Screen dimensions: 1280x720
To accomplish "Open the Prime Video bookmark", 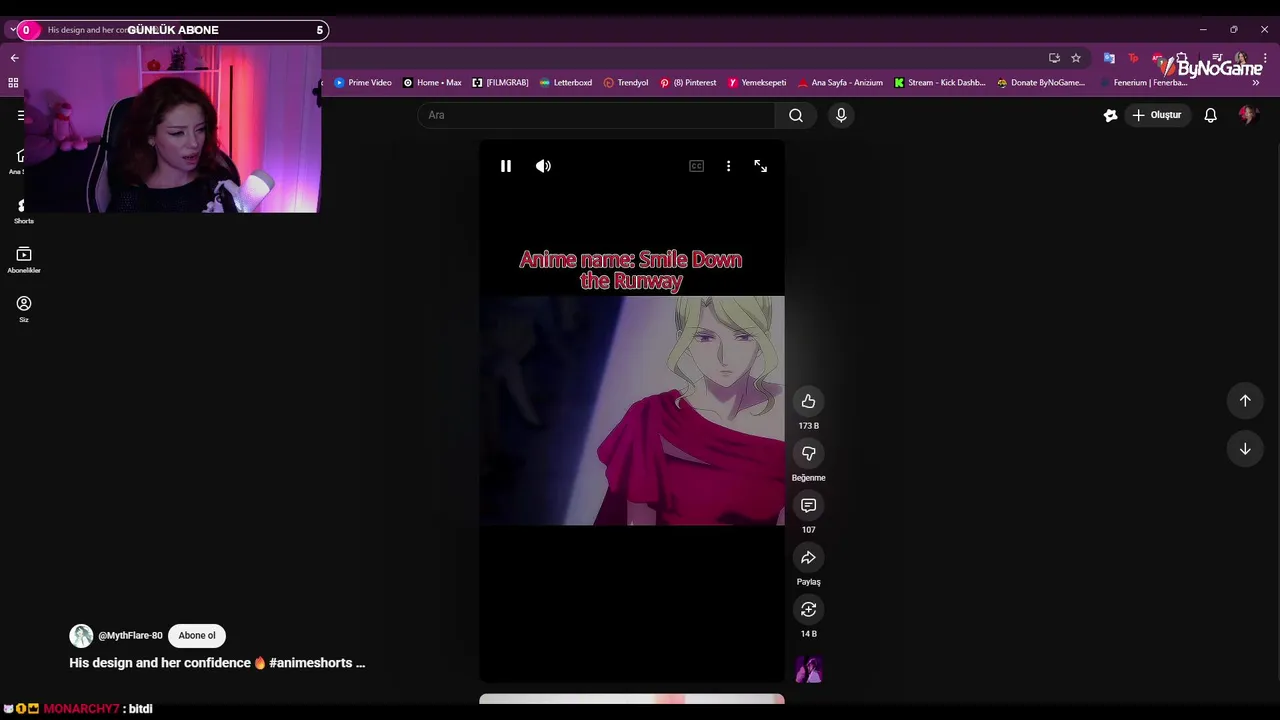I will click(x=363, y=83).
